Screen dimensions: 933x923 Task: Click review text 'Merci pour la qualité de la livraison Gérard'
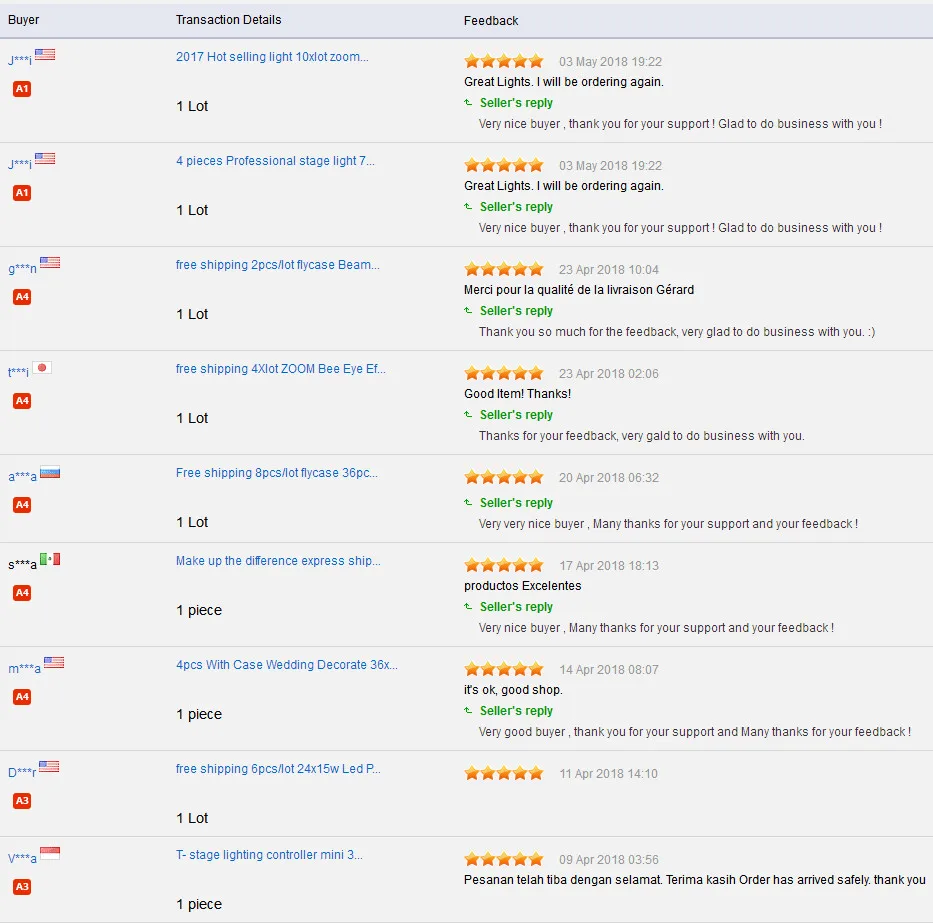[x=579, y=290]
